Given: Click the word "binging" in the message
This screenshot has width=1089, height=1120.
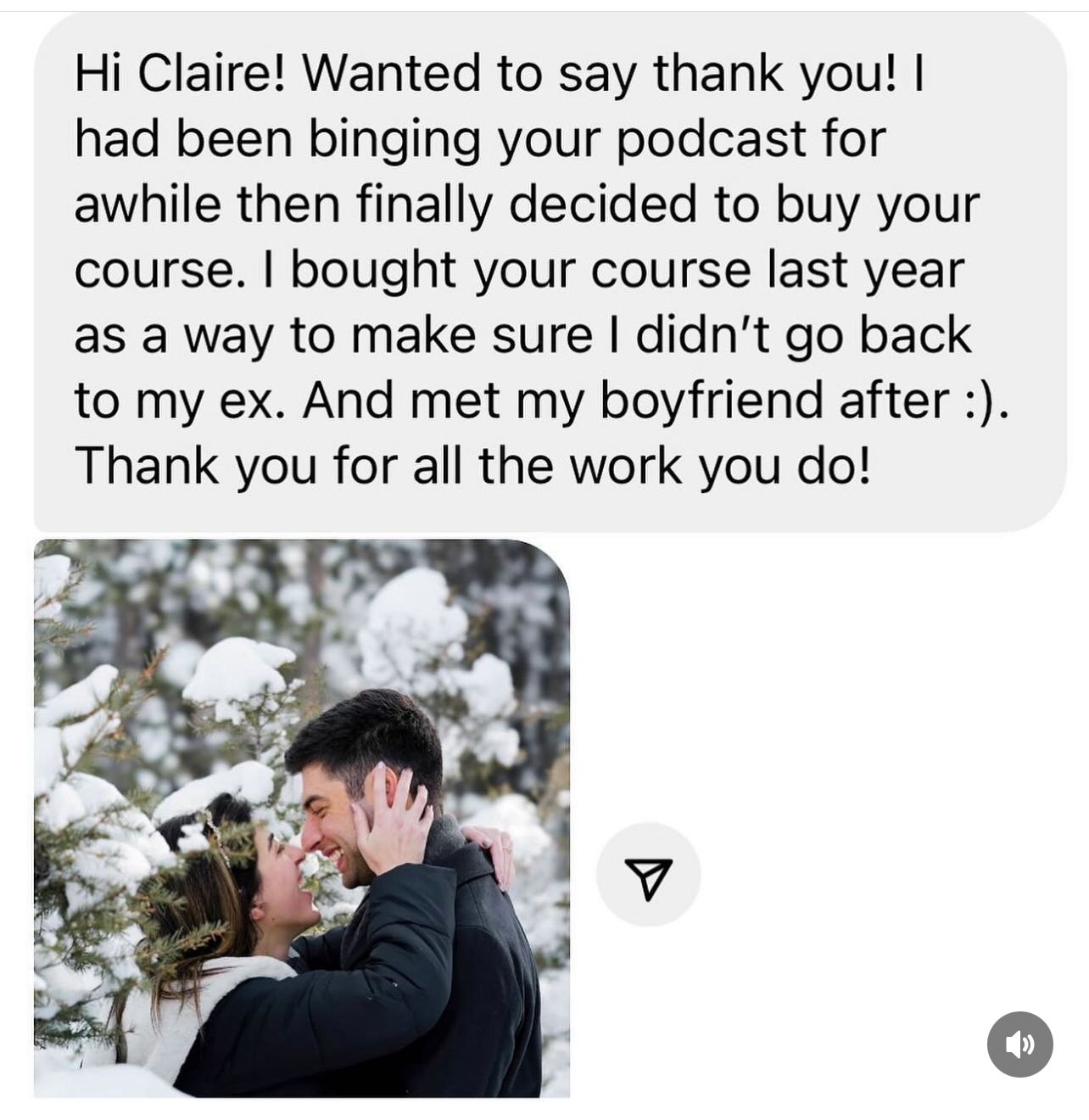Looking at the screenshot, I should pos(394,139).
